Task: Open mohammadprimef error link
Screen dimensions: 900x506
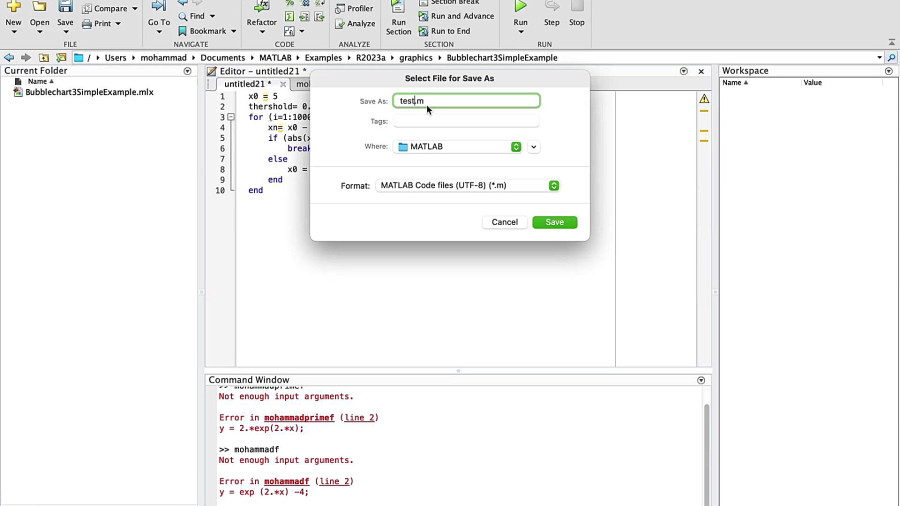Action: tap(299, 418)
